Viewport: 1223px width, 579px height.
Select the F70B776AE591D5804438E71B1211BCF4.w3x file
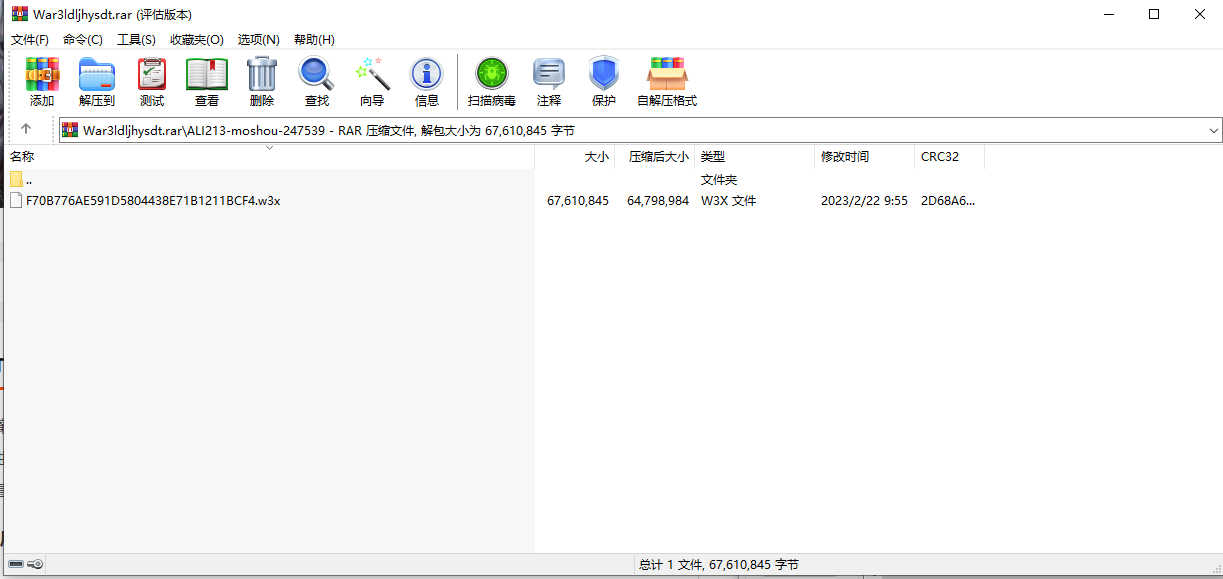152,200
